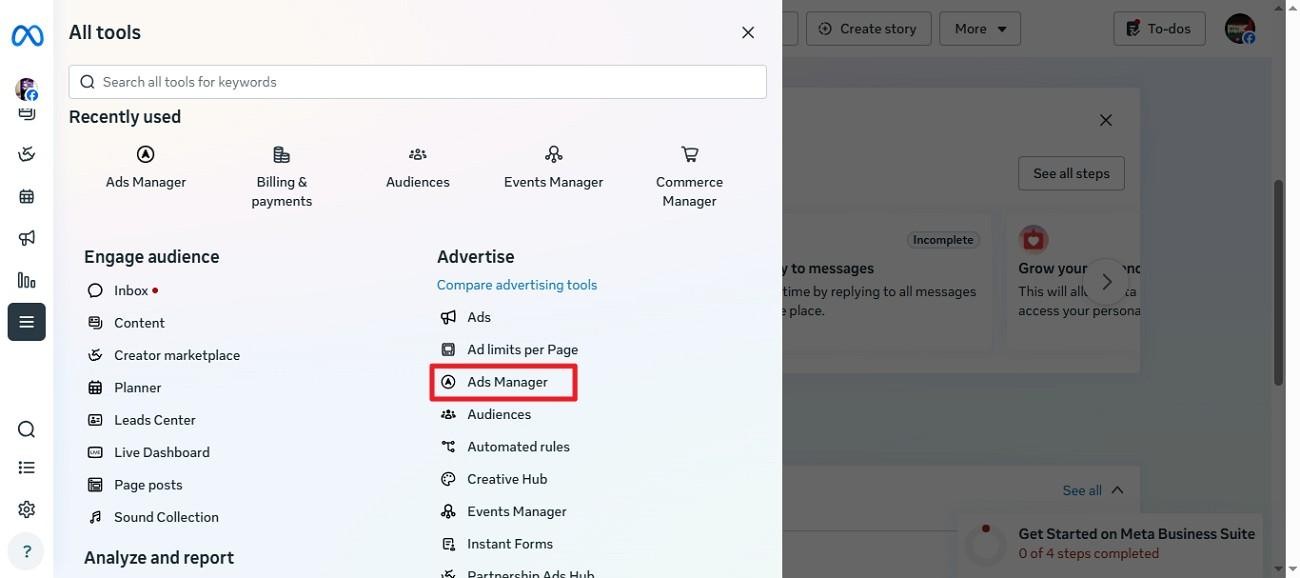Open recently used Audiences shortcut
This screenshot has height=578, width=1300.
point(418,167)
